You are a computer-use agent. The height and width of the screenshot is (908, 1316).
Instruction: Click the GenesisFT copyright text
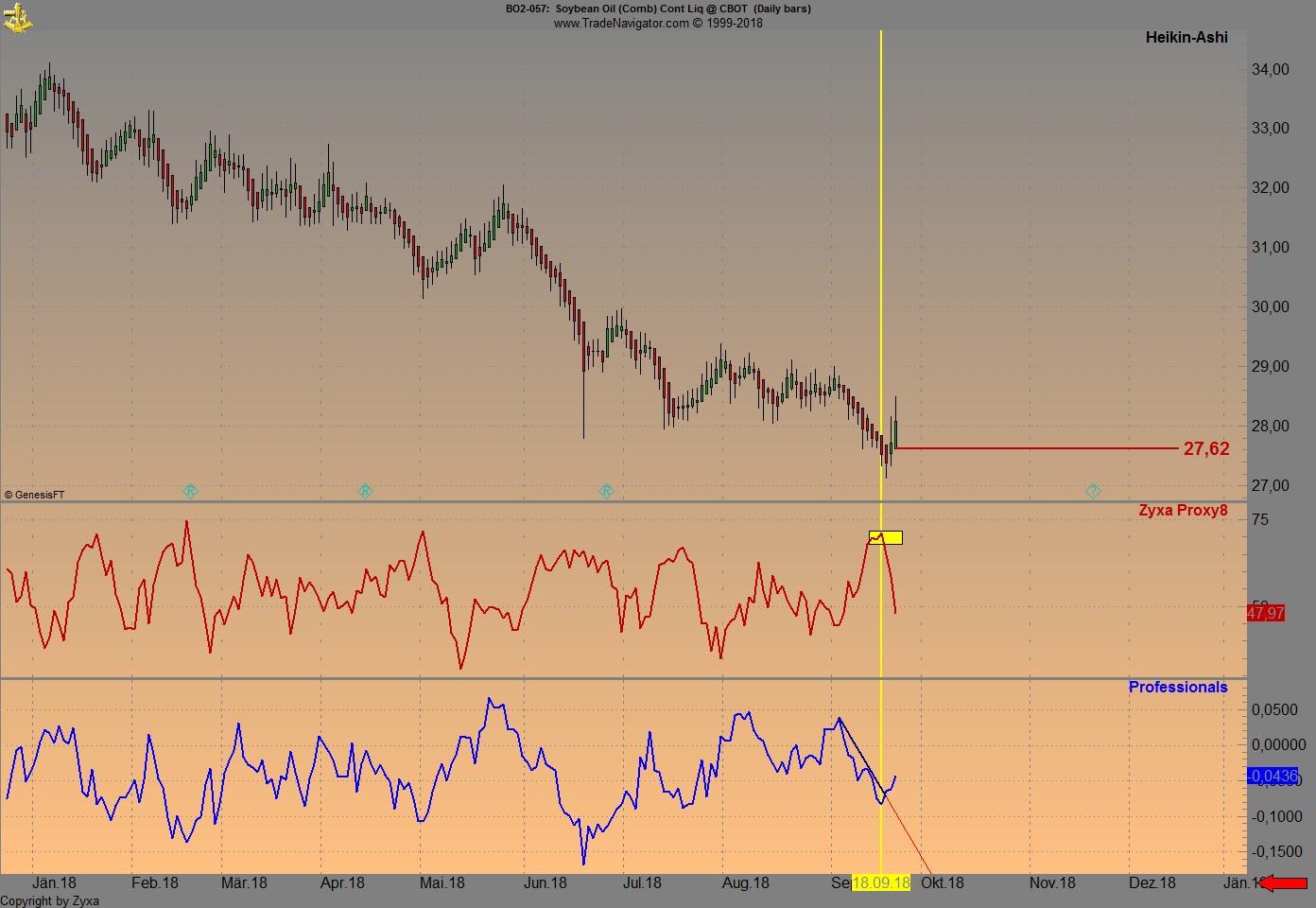(x=35, y=495)
